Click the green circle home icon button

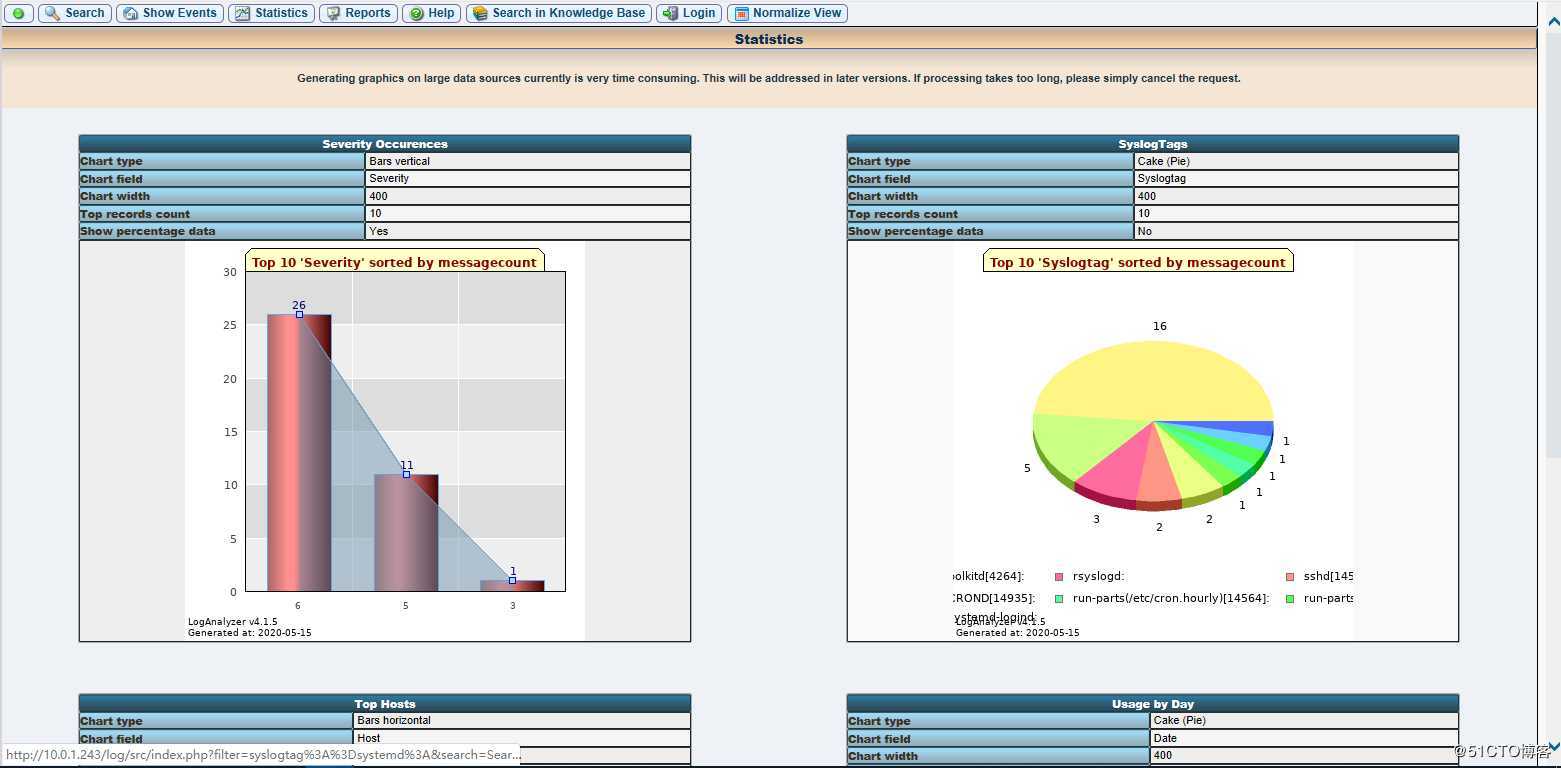tap(19, 13)
